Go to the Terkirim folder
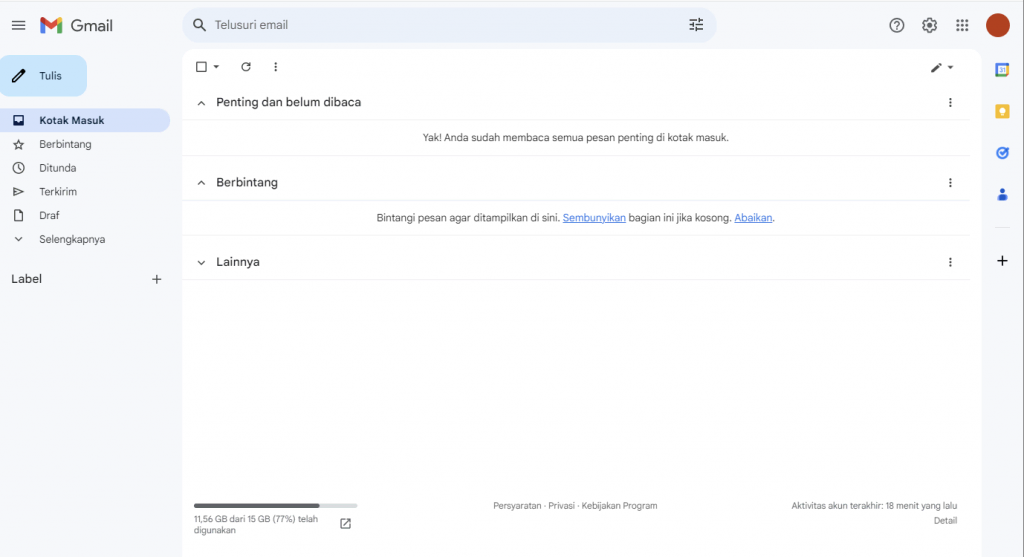This screenshot has height=557, width=1024. pyautogui.click(x=58, y=192)
